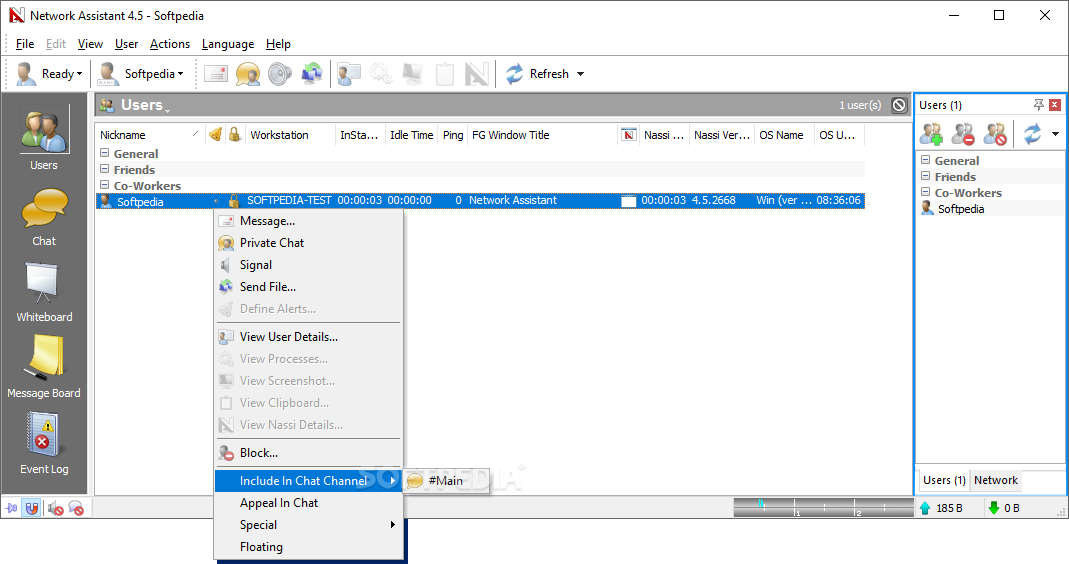Screen dimensions: 1069x564
Task: Click the private chat toolbar icon
Action: 248,74
